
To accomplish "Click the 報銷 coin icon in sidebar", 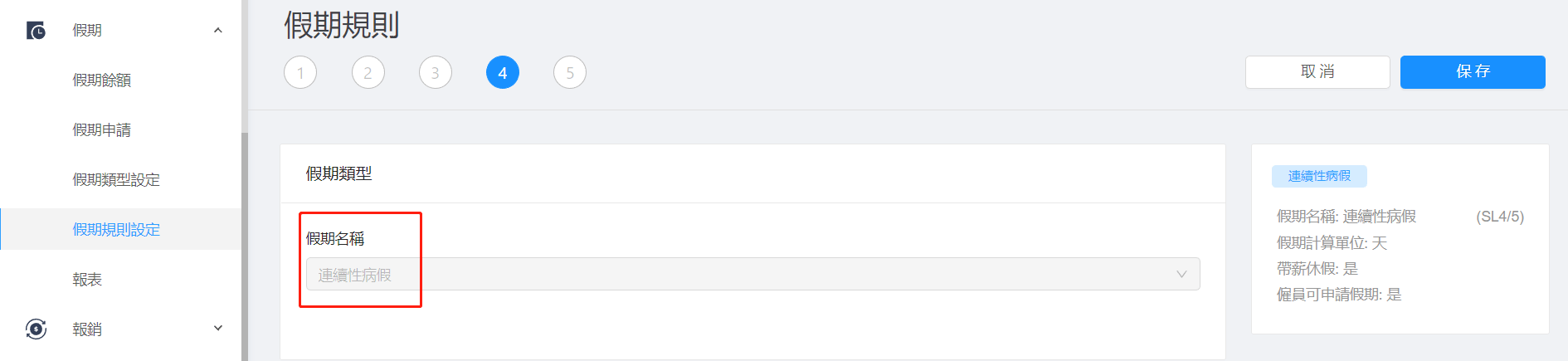I will click(x=36, y=329).
